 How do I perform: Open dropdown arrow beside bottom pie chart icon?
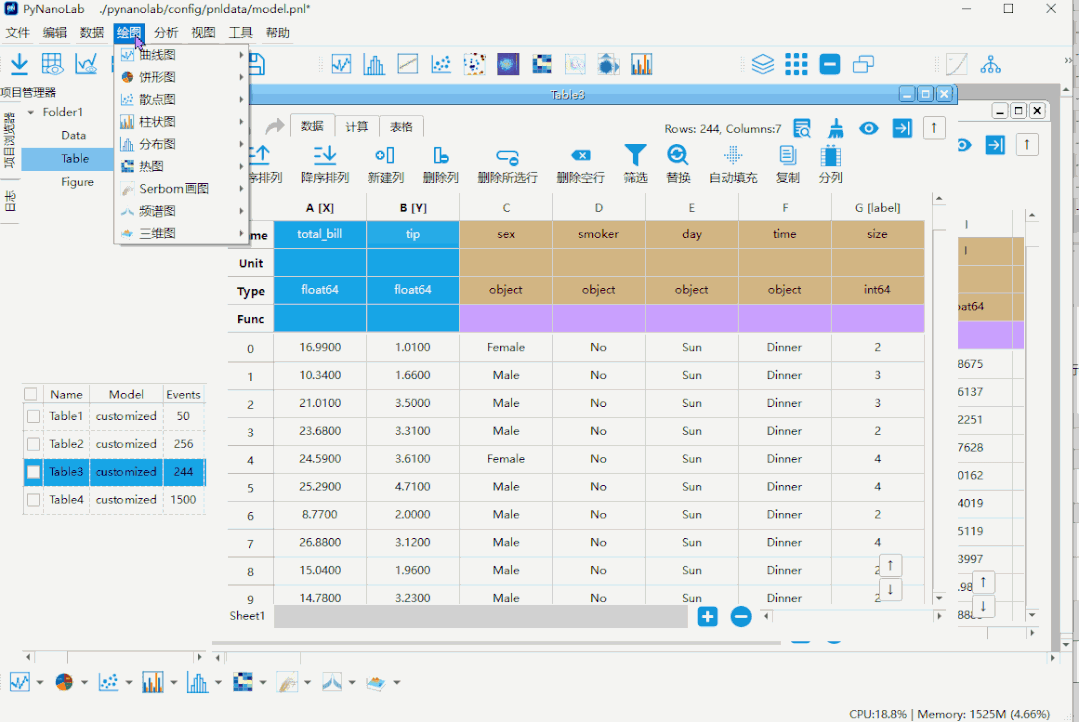[x=84, y=683]
